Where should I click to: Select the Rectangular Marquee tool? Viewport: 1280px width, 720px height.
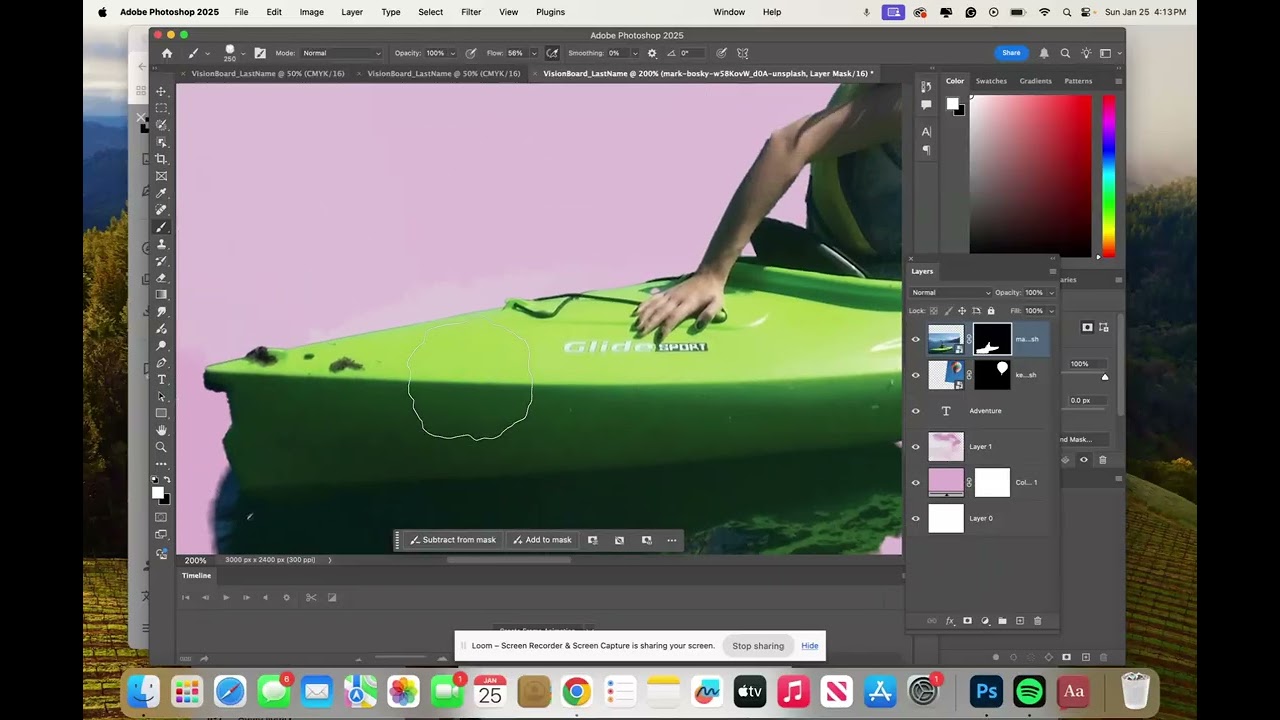point(161,108)
